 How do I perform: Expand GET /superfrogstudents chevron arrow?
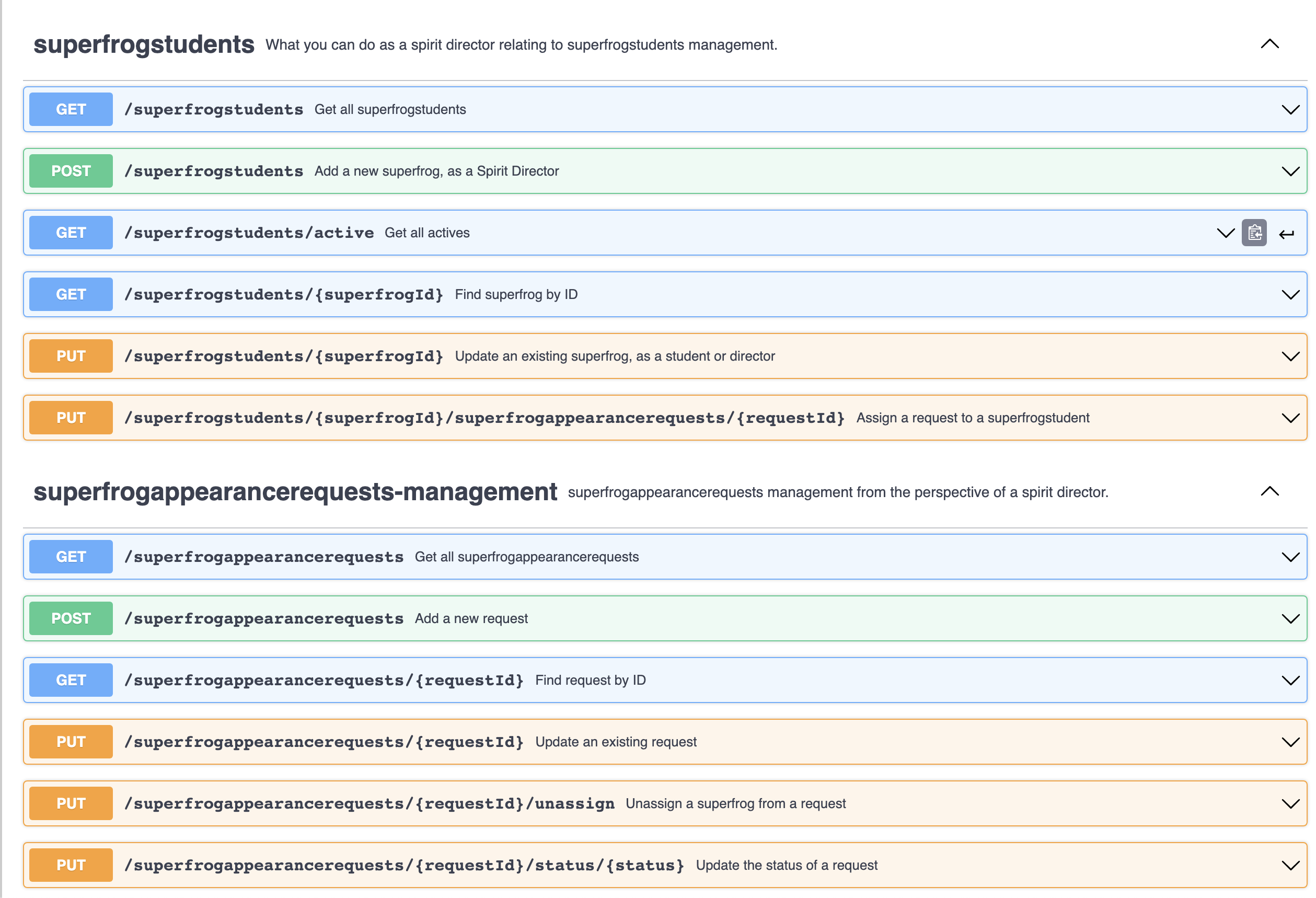click(1290, 110)
